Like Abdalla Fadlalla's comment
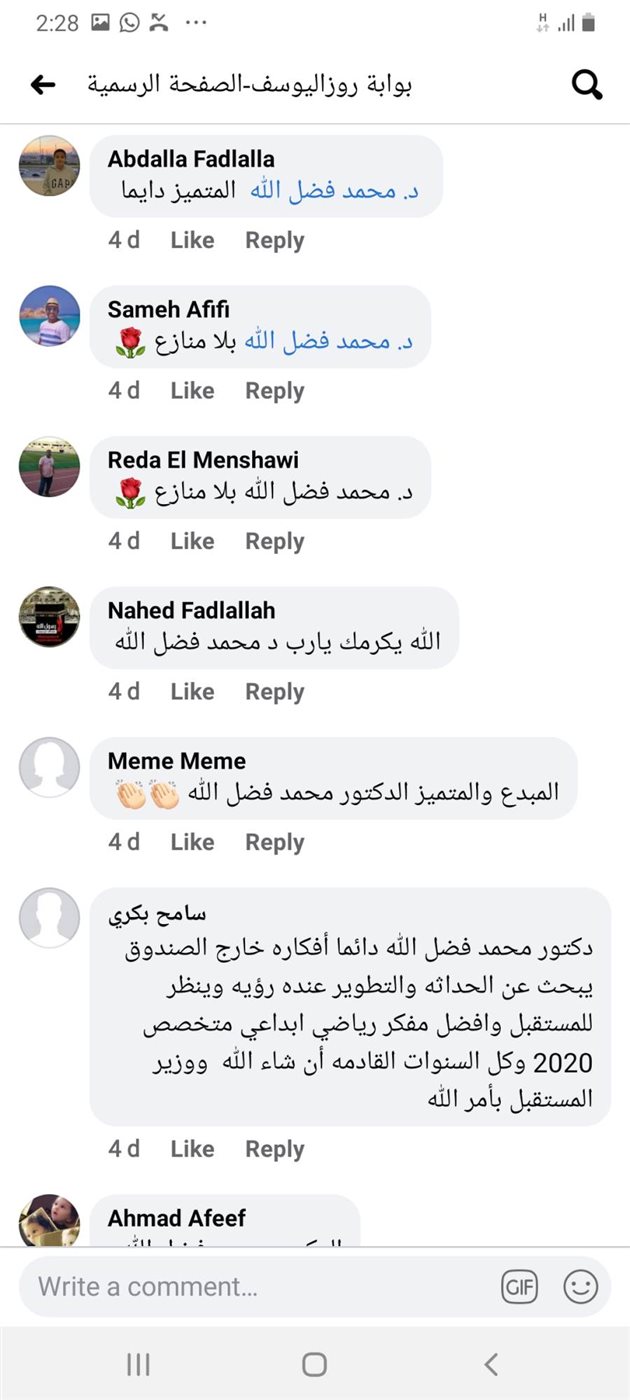The image size is (630, 1400). coord(192,241)
